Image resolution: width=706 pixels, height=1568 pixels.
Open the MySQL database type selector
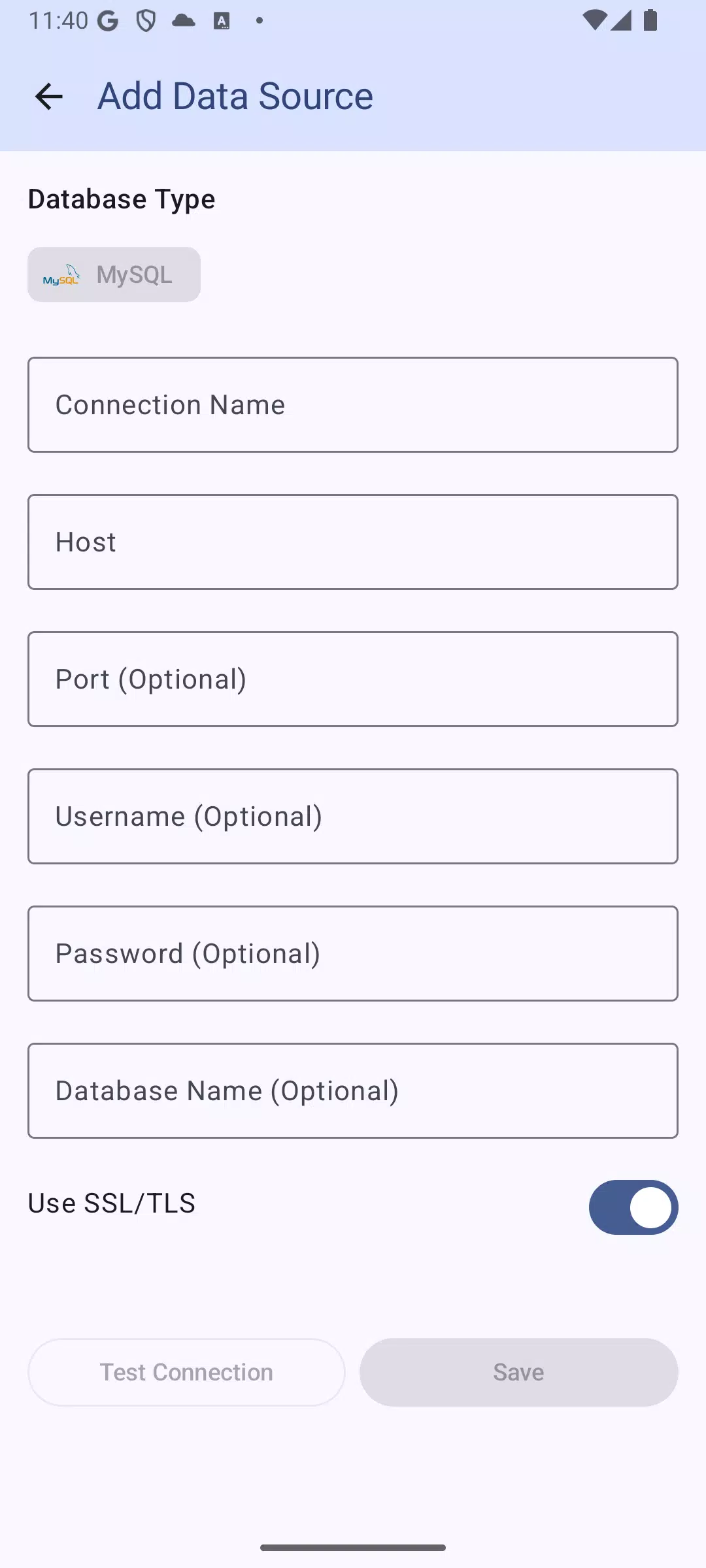(x=114, y=274)
